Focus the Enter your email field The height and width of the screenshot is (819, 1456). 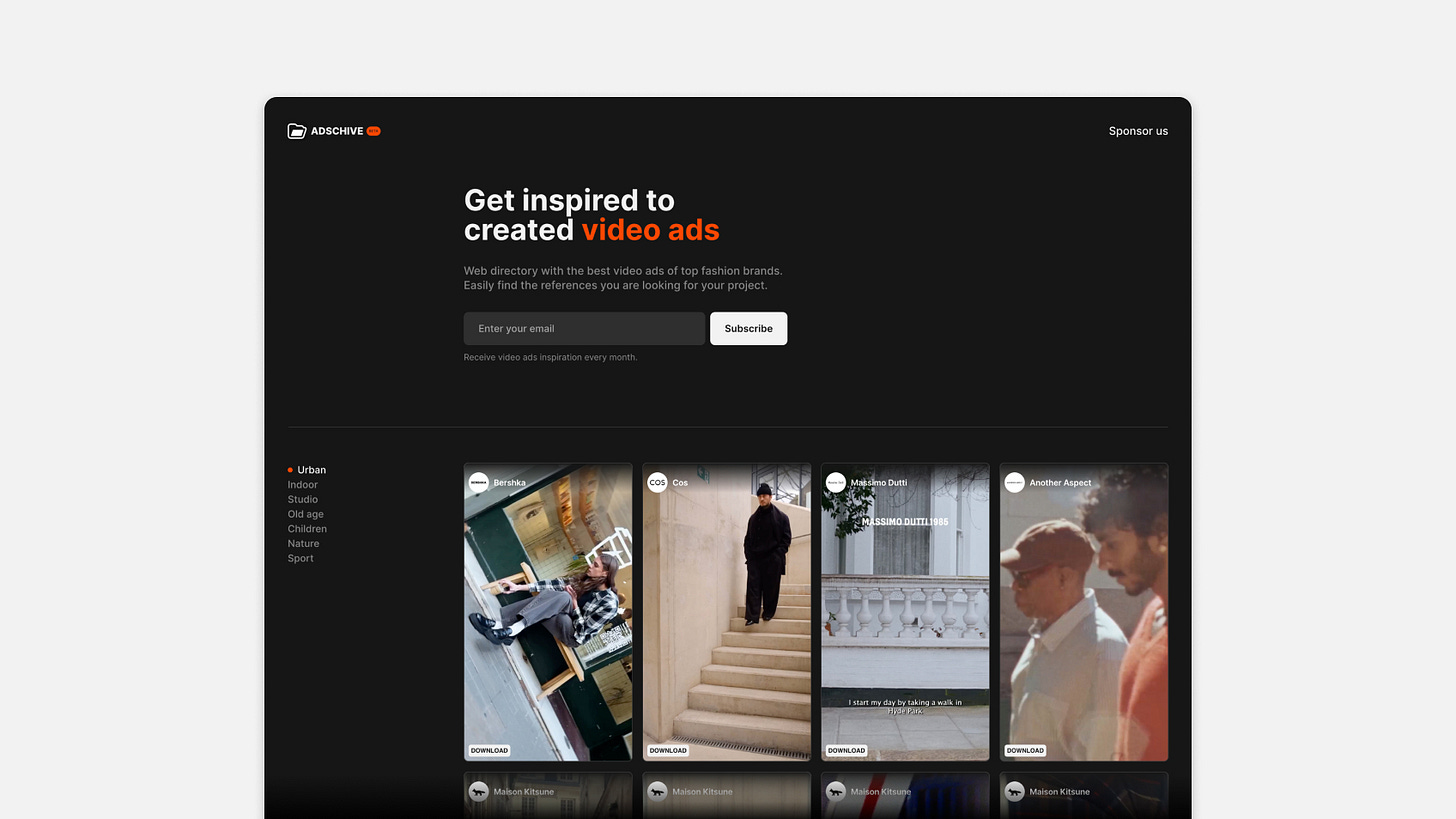(x=584, y=328)
